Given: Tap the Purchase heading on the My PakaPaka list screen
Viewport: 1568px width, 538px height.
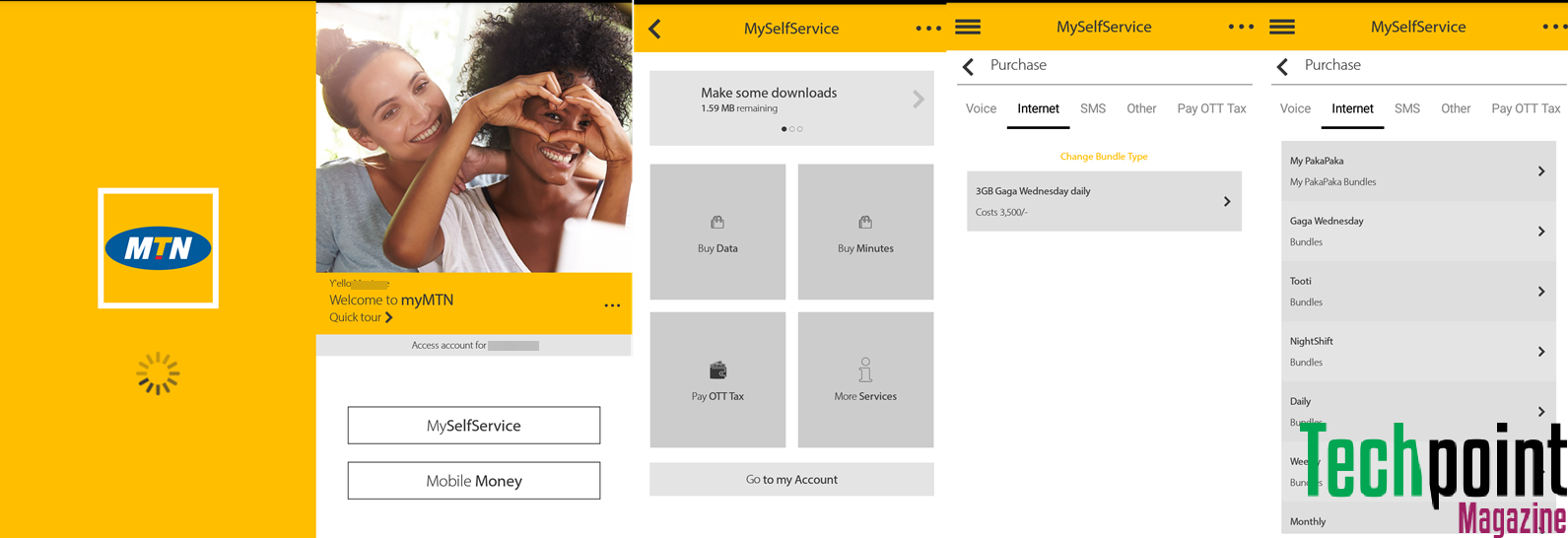Looking at the screenshot, I should coord(1332,65).
